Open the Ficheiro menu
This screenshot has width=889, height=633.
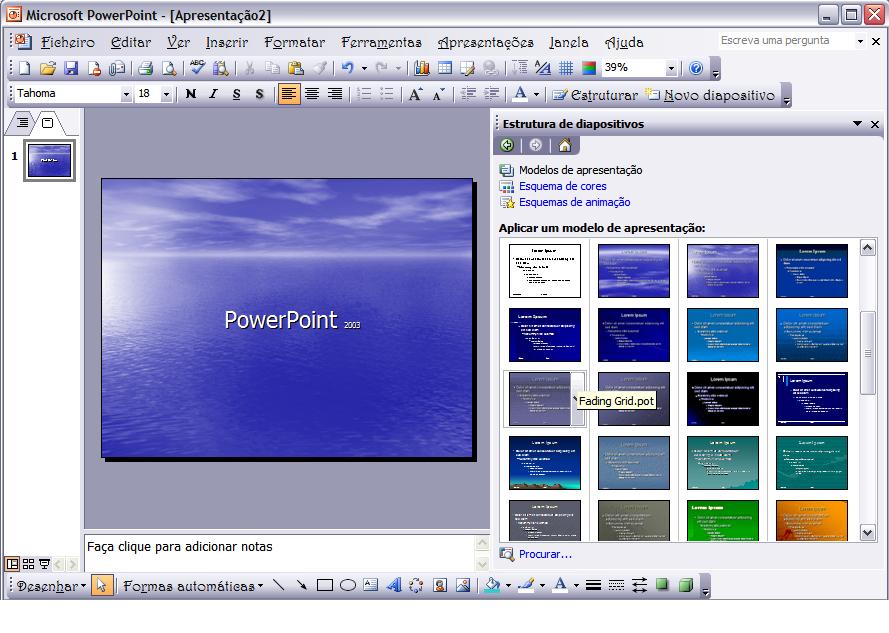coord(67,42)
